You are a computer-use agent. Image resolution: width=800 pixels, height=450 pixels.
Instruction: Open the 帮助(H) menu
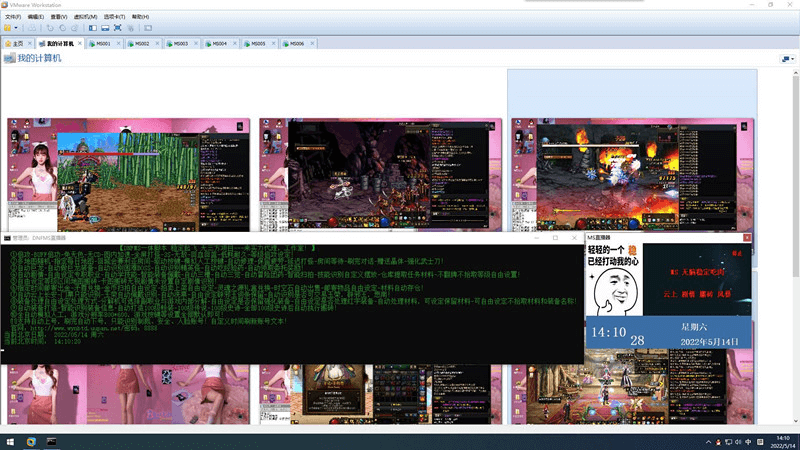pyautogui.click(x=140, y=17)
